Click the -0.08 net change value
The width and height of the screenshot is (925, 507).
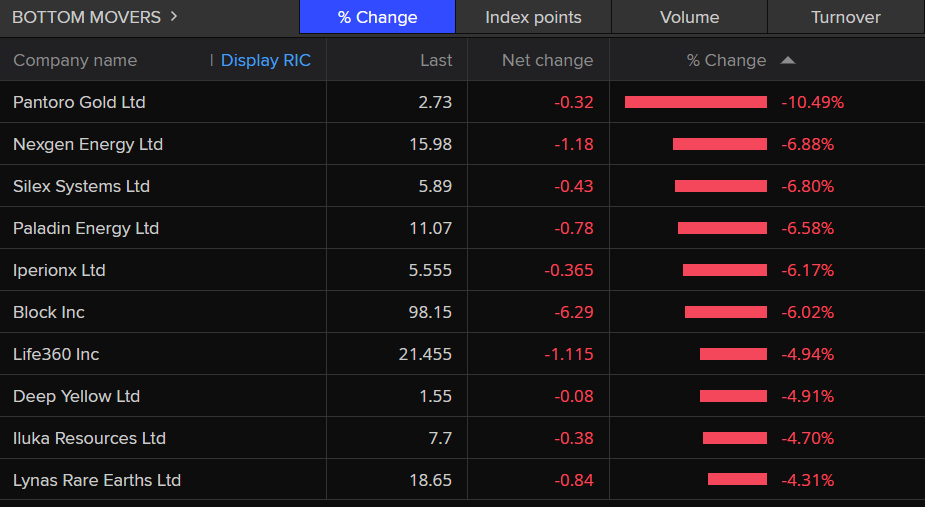pyautogui.click(x=573, y=396)
